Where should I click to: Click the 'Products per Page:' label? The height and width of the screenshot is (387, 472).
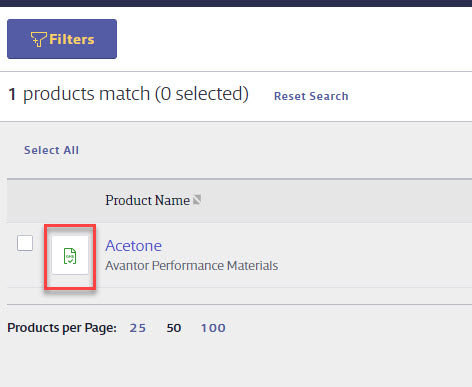pos(62,328)
